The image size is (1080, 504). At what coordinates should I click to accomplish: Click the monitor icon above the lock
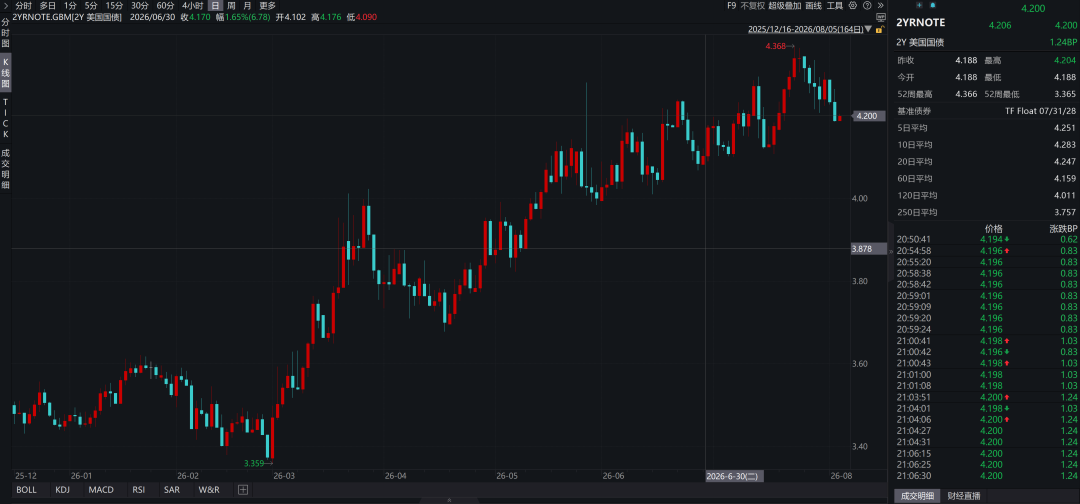[880, 17]
